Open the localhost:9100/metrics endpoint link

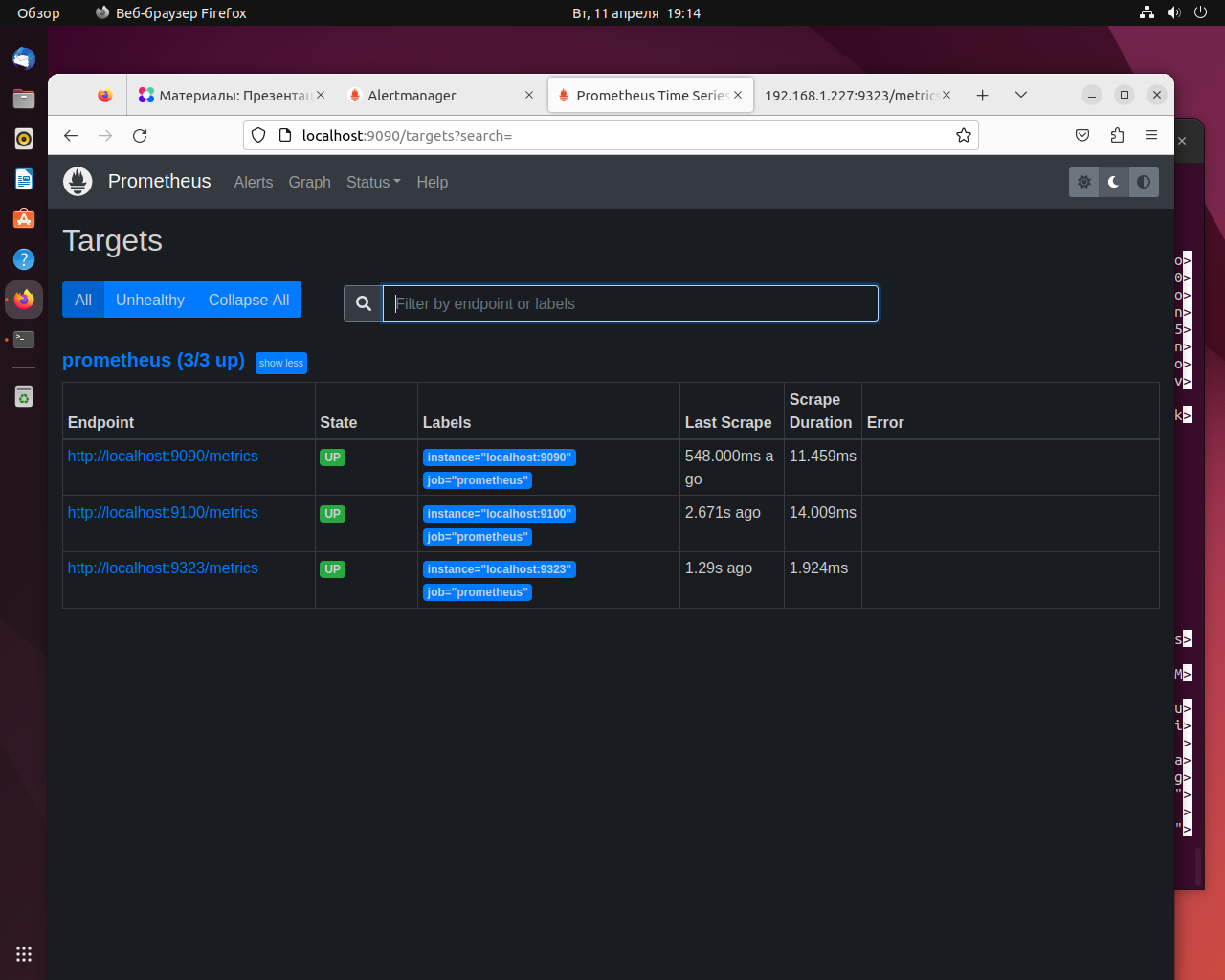(x=162, y=512)
